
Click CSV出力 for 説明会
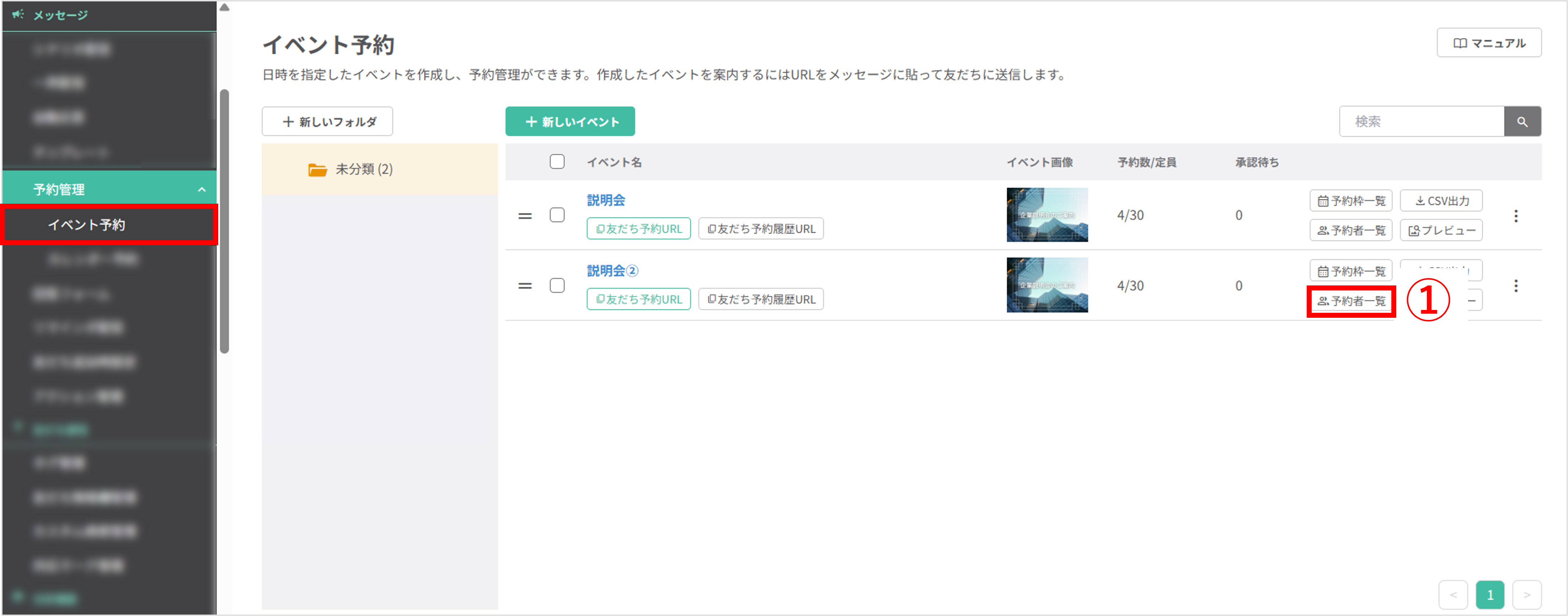[1441, 201]
